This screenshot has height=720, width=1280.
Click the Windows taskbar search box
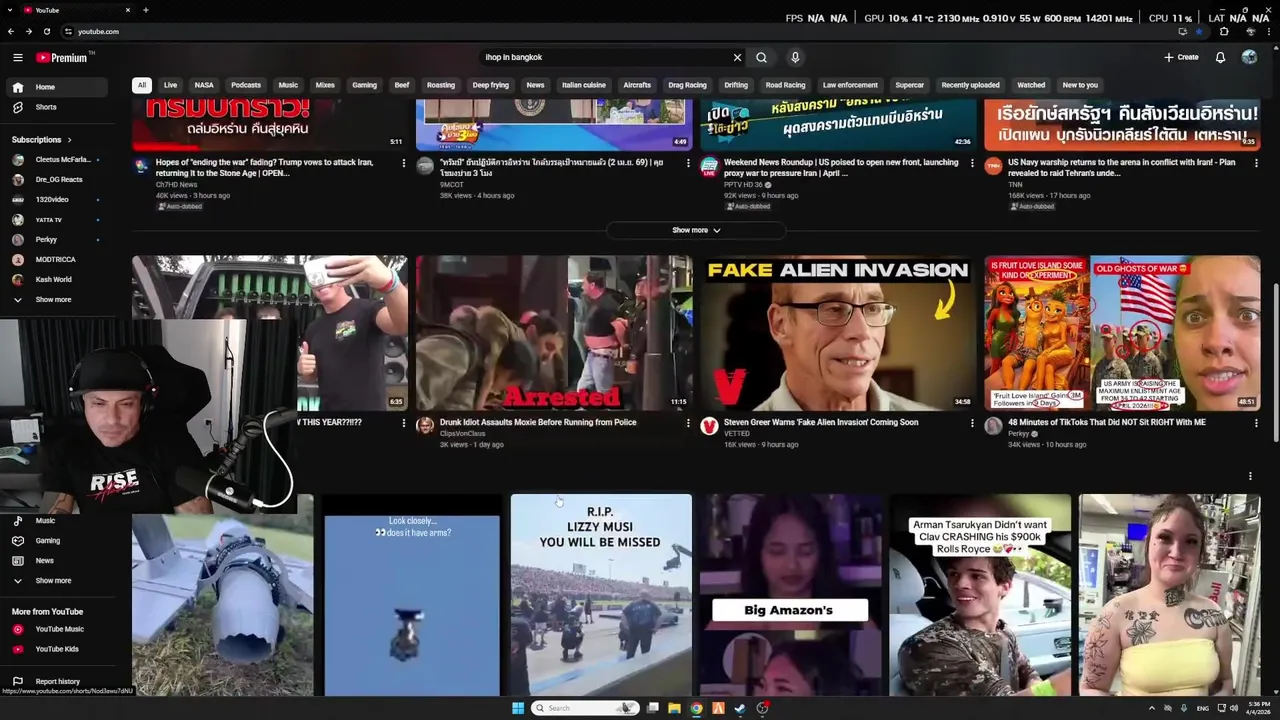click(585, 708)
